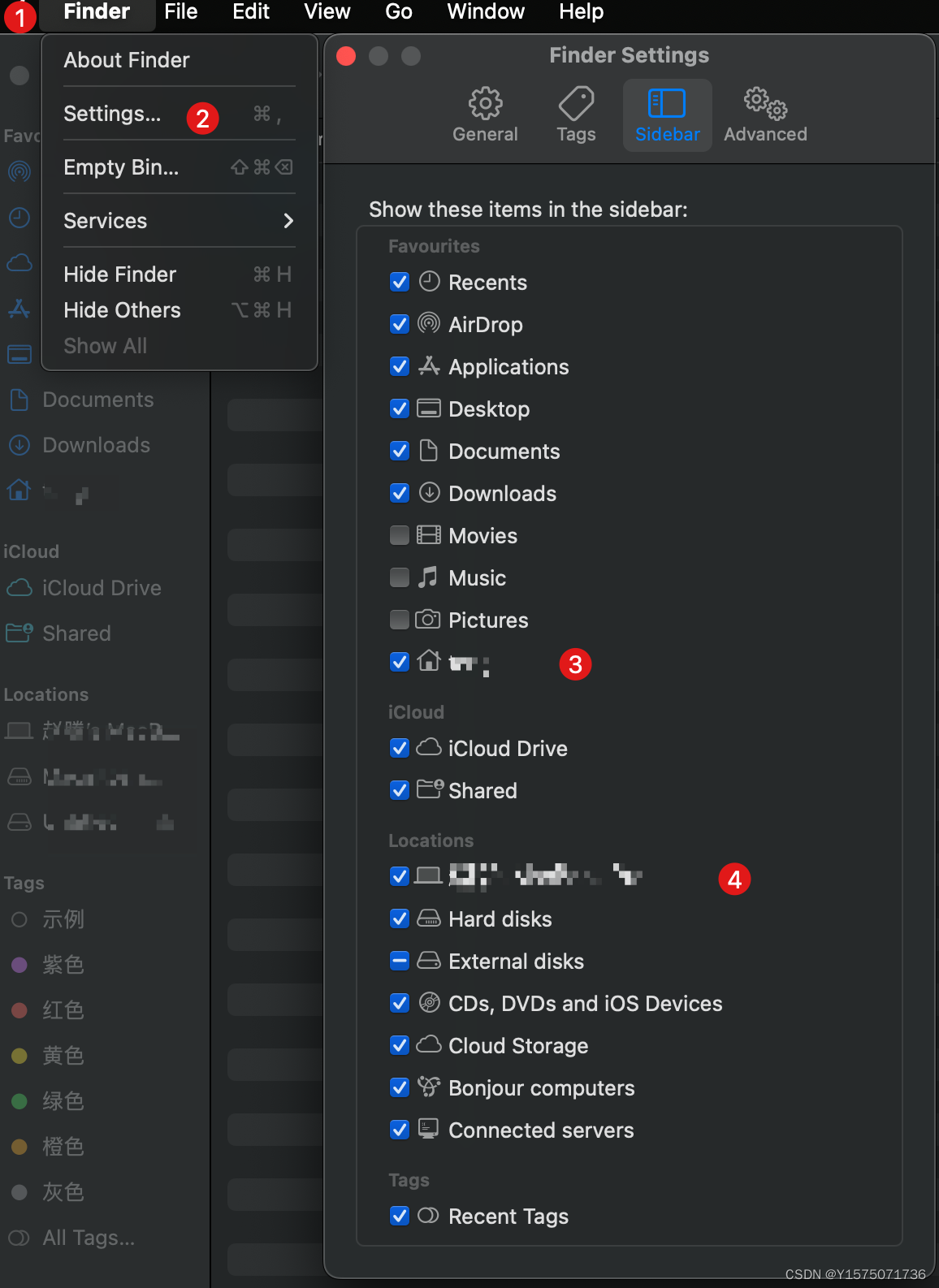
Task: Uncheck the Shared checkbox in settings
Action: click(x=400, y=790)
